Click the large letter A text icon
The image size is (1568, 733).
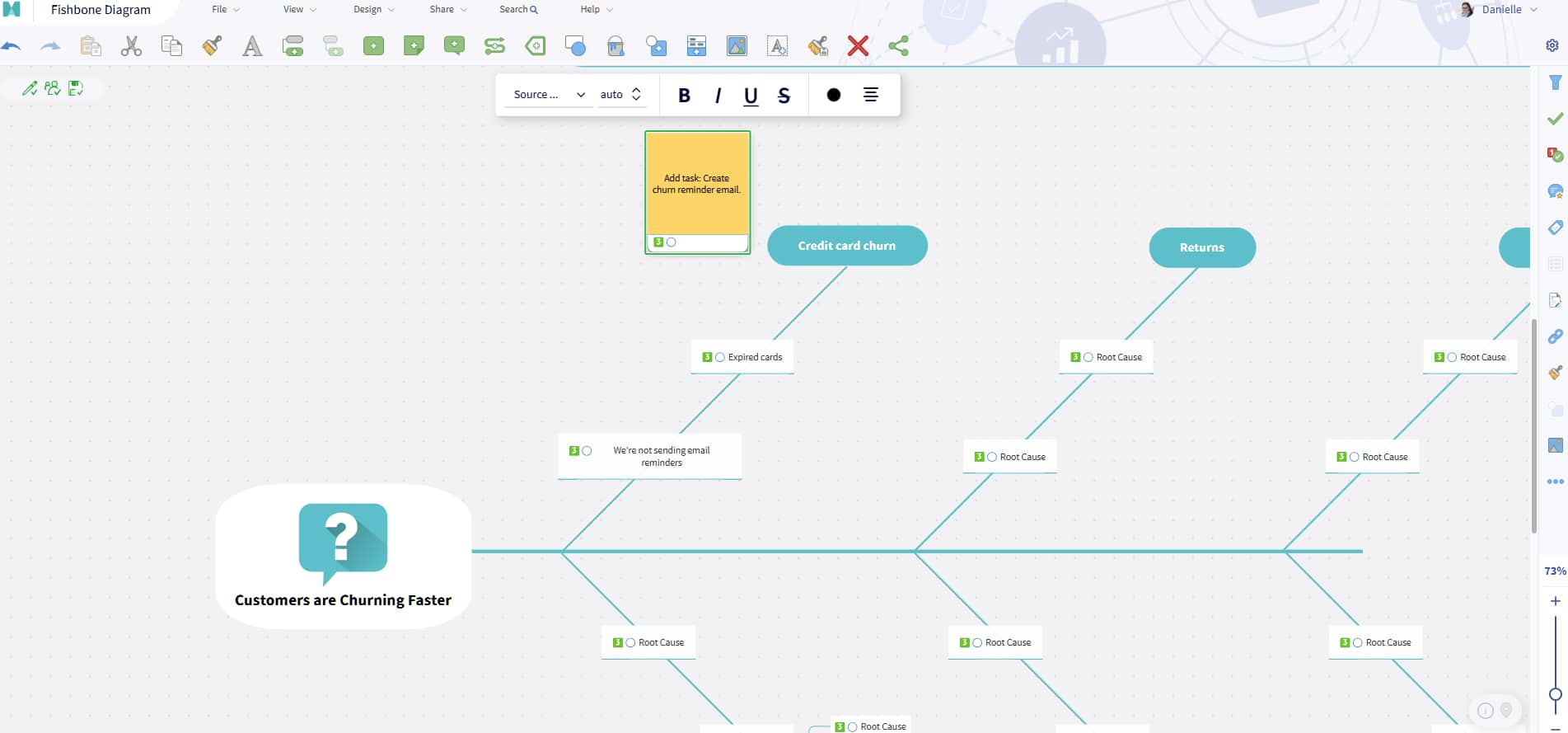pos(252,46)
